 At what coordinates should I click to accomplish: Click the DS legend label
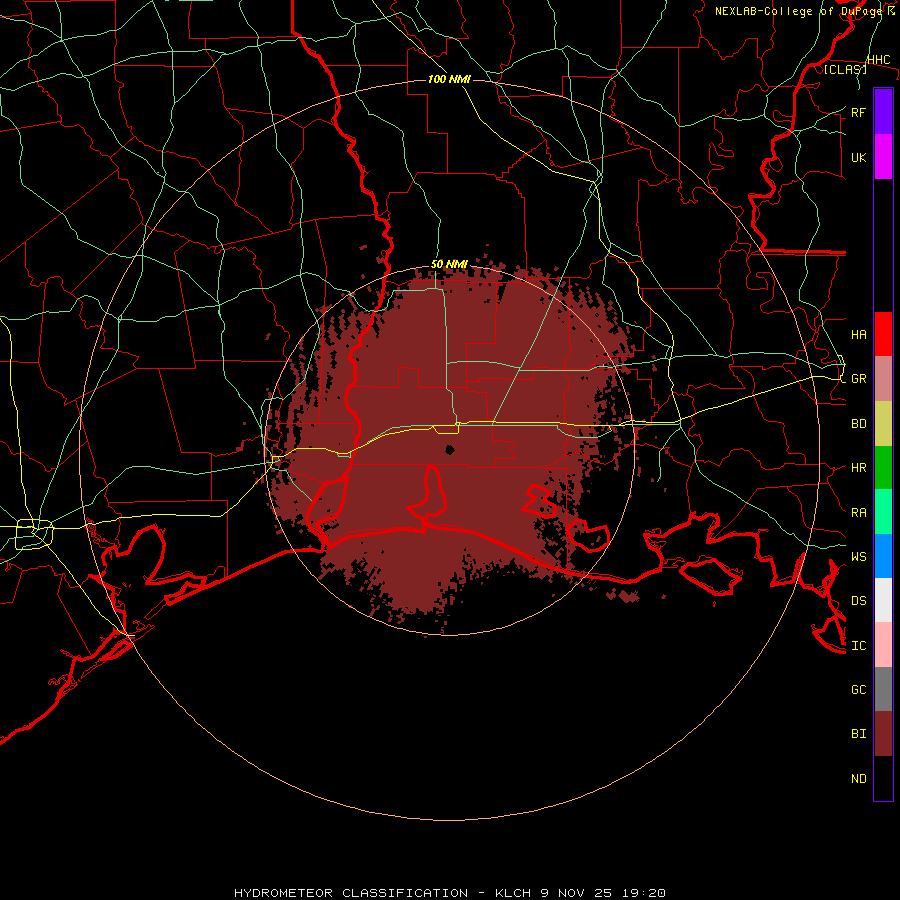(859, 601)
